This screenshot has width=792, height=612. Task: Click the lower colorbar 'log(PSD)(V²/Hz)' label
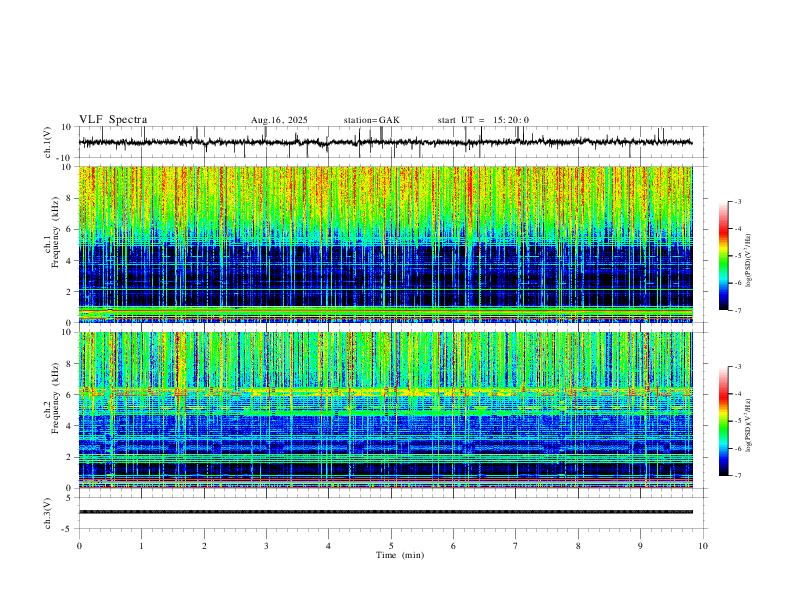(749, 425)
